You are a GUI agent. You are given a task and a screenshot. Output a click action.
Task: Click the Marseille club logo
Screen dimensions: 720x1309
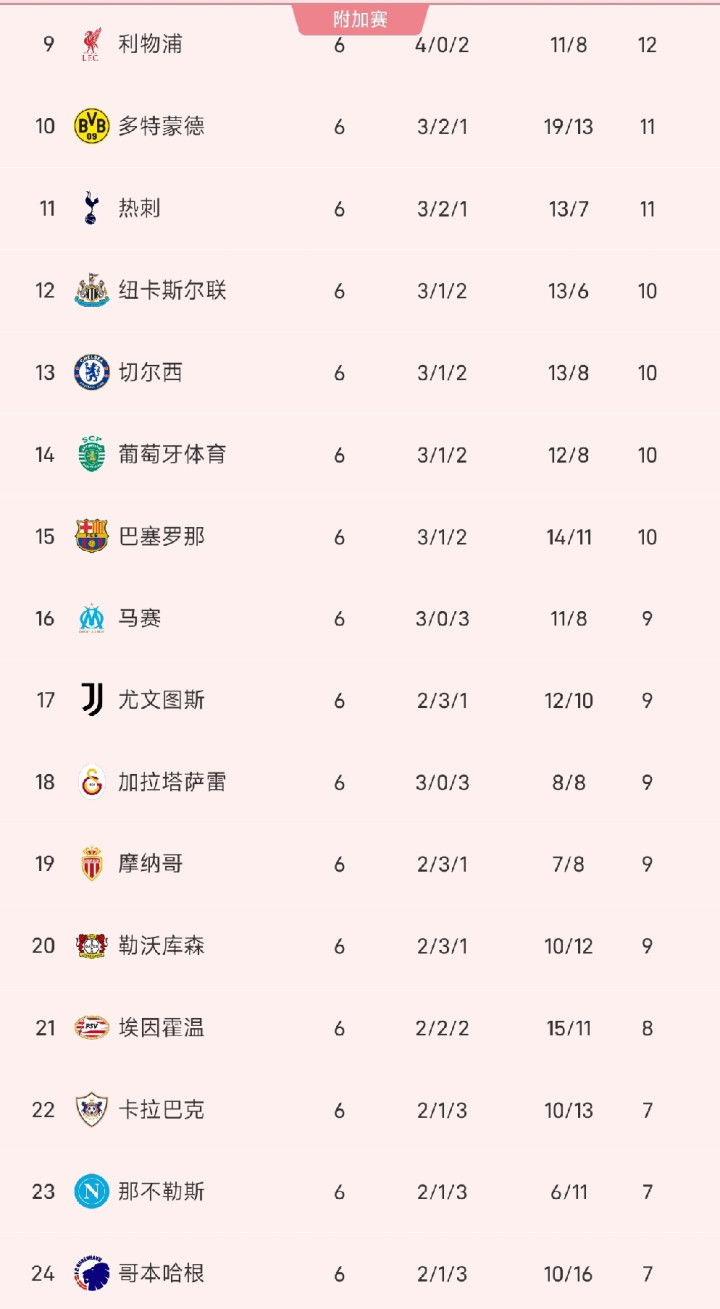[91, 619]
